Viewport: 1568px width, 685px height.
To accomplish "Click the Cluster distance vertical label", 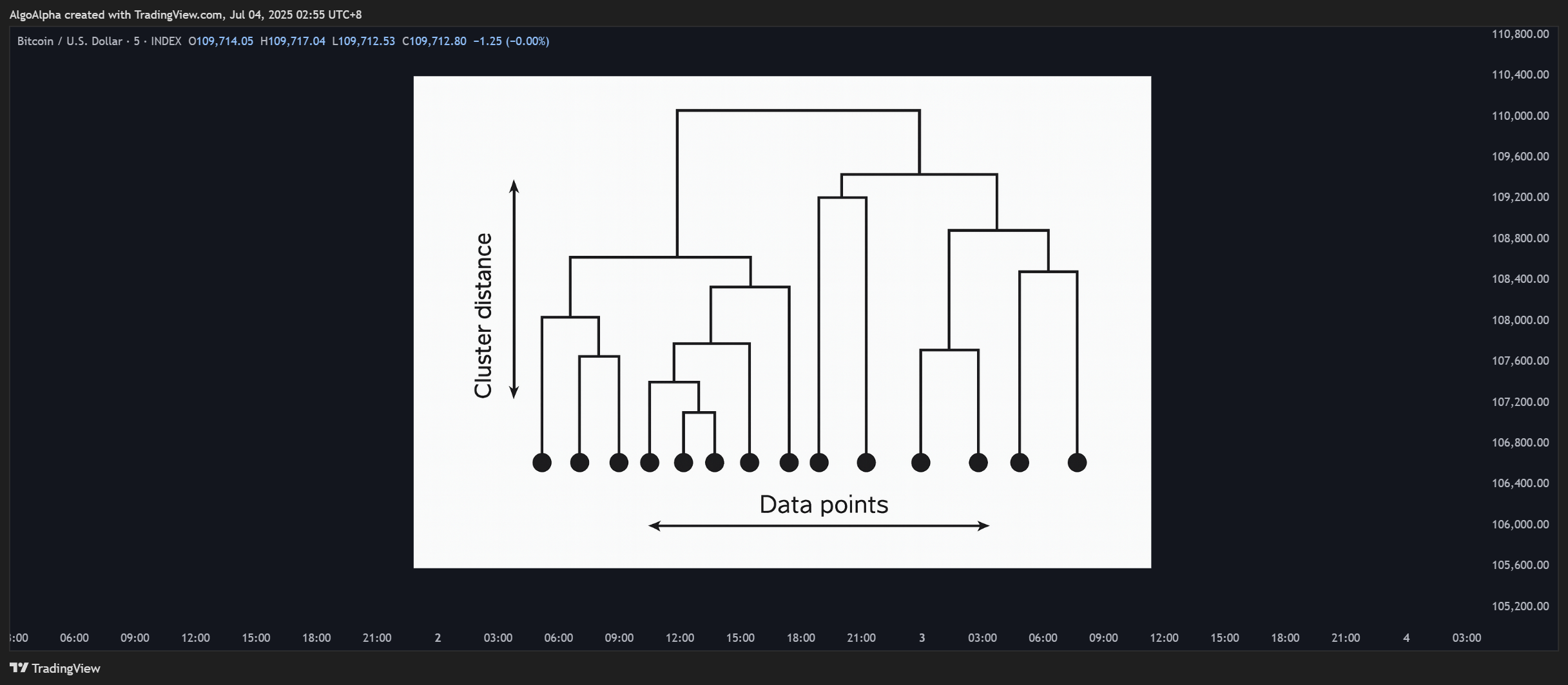I will (483, 316).
